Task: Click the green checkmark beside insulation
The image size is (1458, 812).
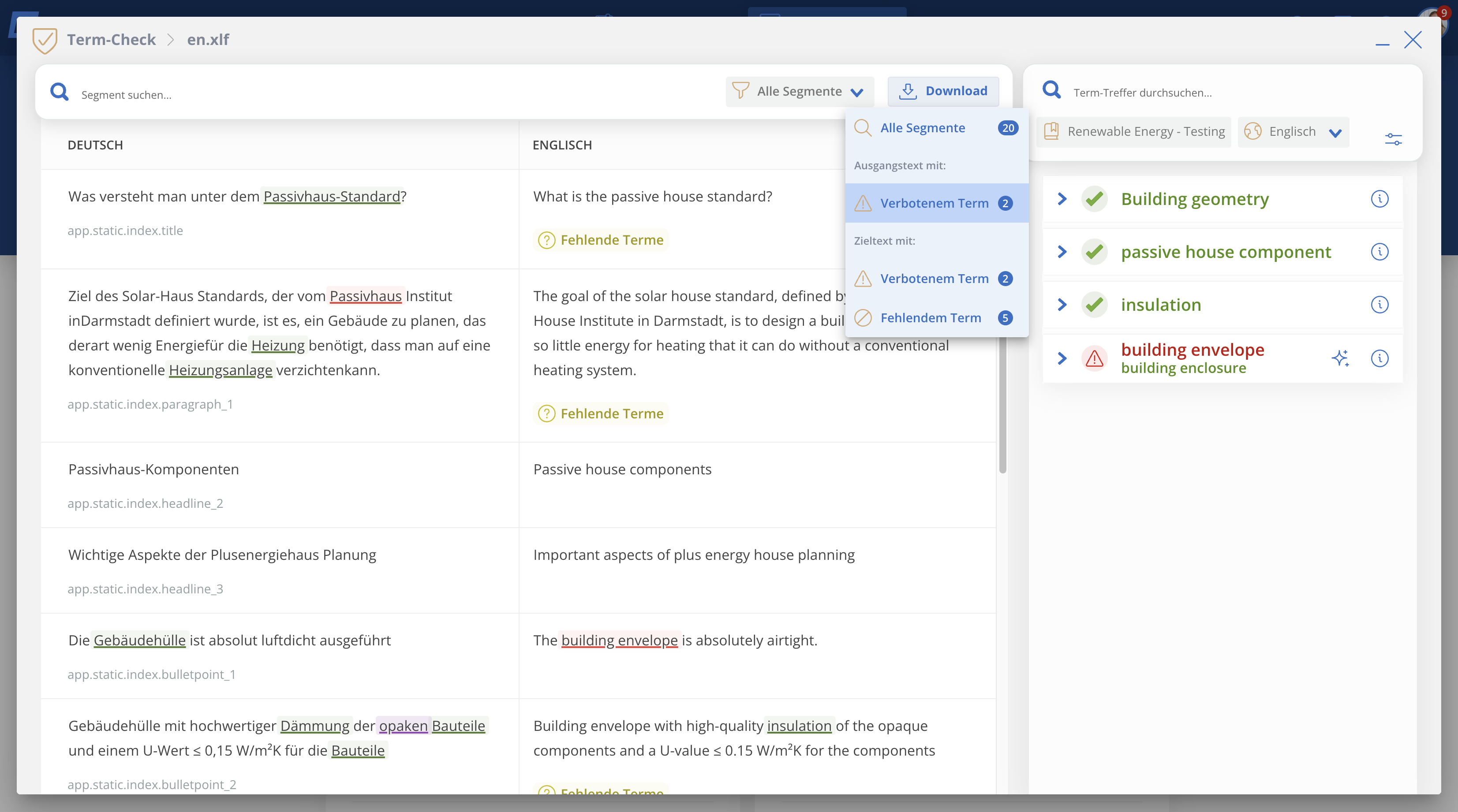Action: [x=1095, y=305]
